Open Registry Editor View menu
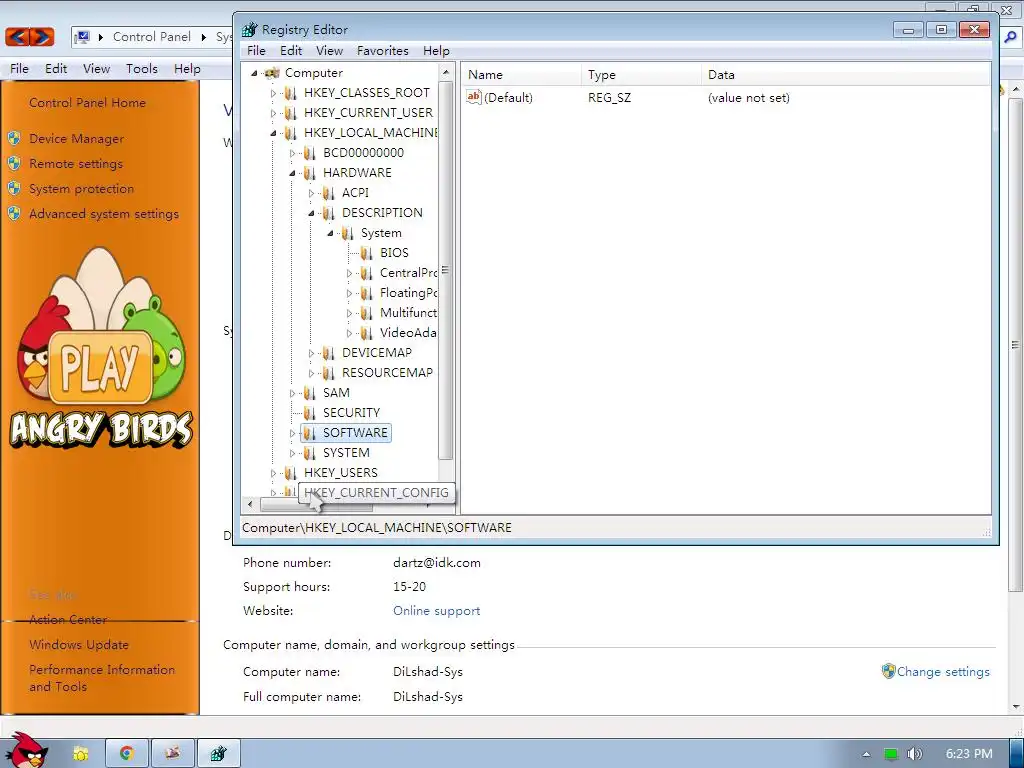1024x768 pixels. pyautogui.click(x=329, y=51)
